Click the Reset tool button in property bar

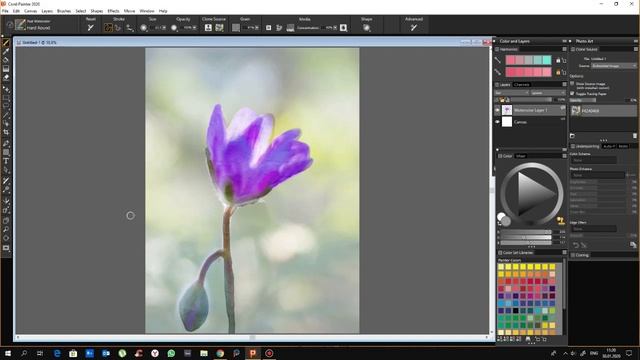(x=91, y=28)
